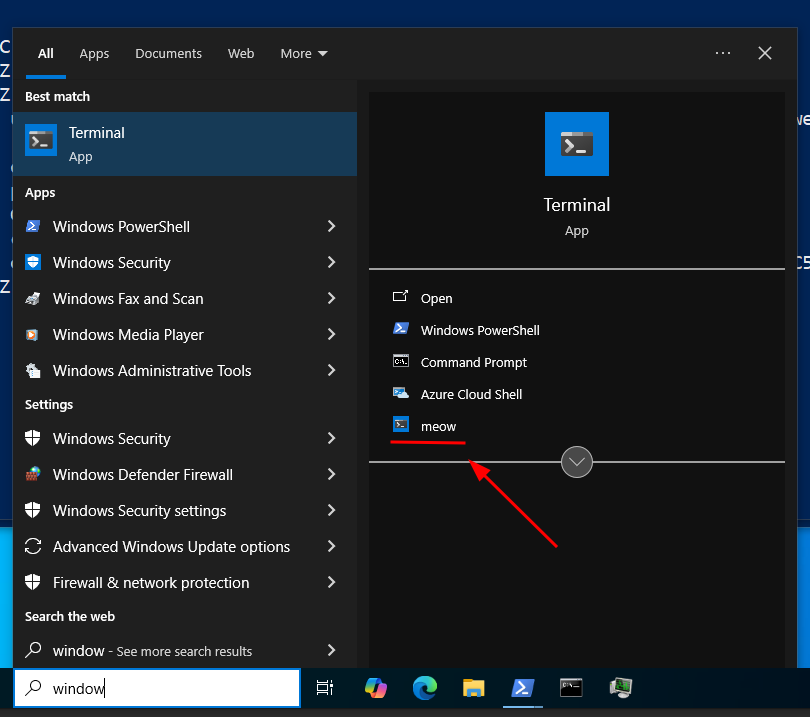
Task: Launch Azure Cloud Shell profile
Action: coord(471,395)
